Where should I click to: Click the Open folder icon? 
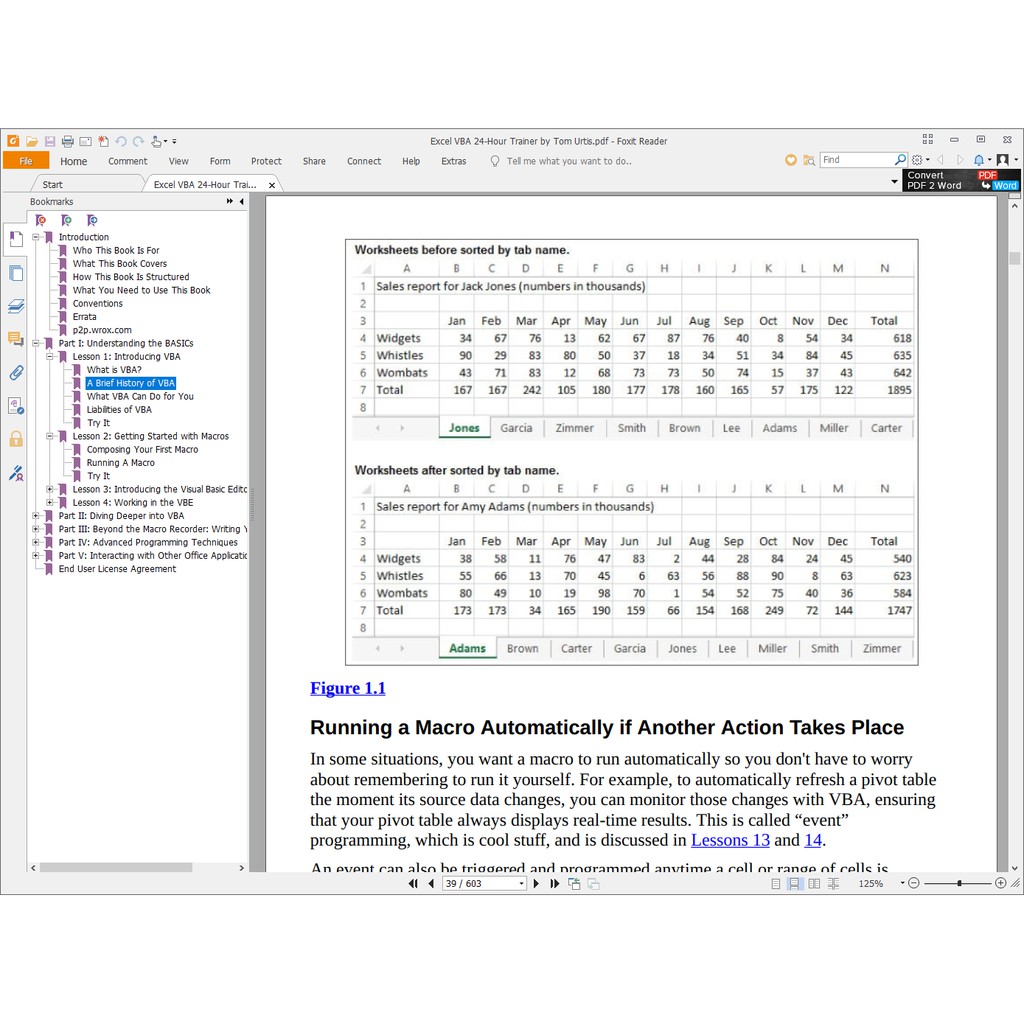[32, 141]
